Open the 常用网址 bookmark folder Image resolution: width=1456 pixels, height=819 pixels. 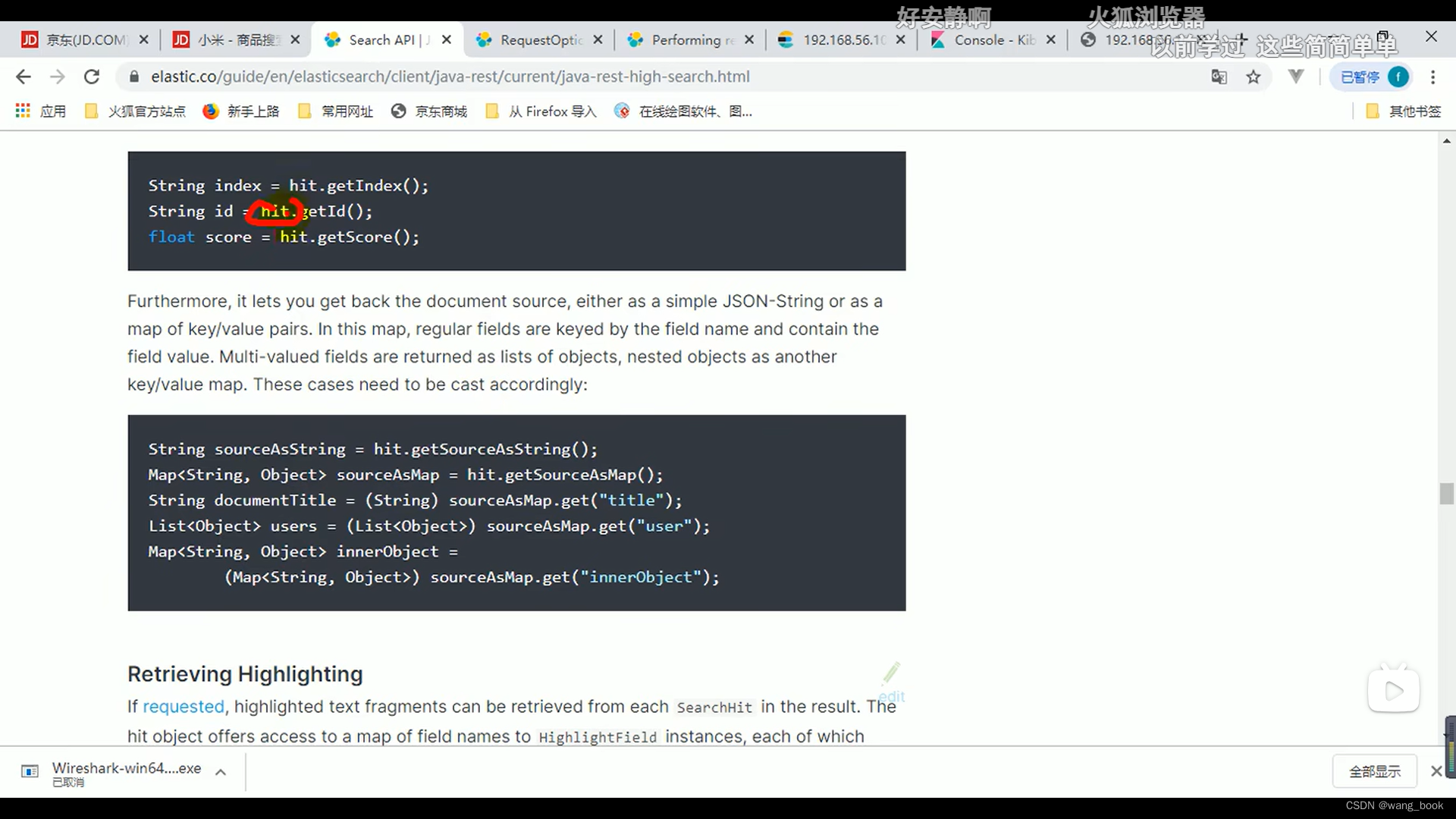pos(335,111)
